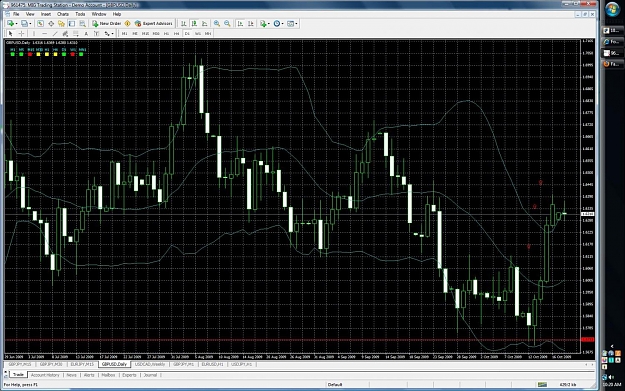Set timeframe to M5 in toolbar
Viewport: 625px width, 391px height.
(135, 33)
